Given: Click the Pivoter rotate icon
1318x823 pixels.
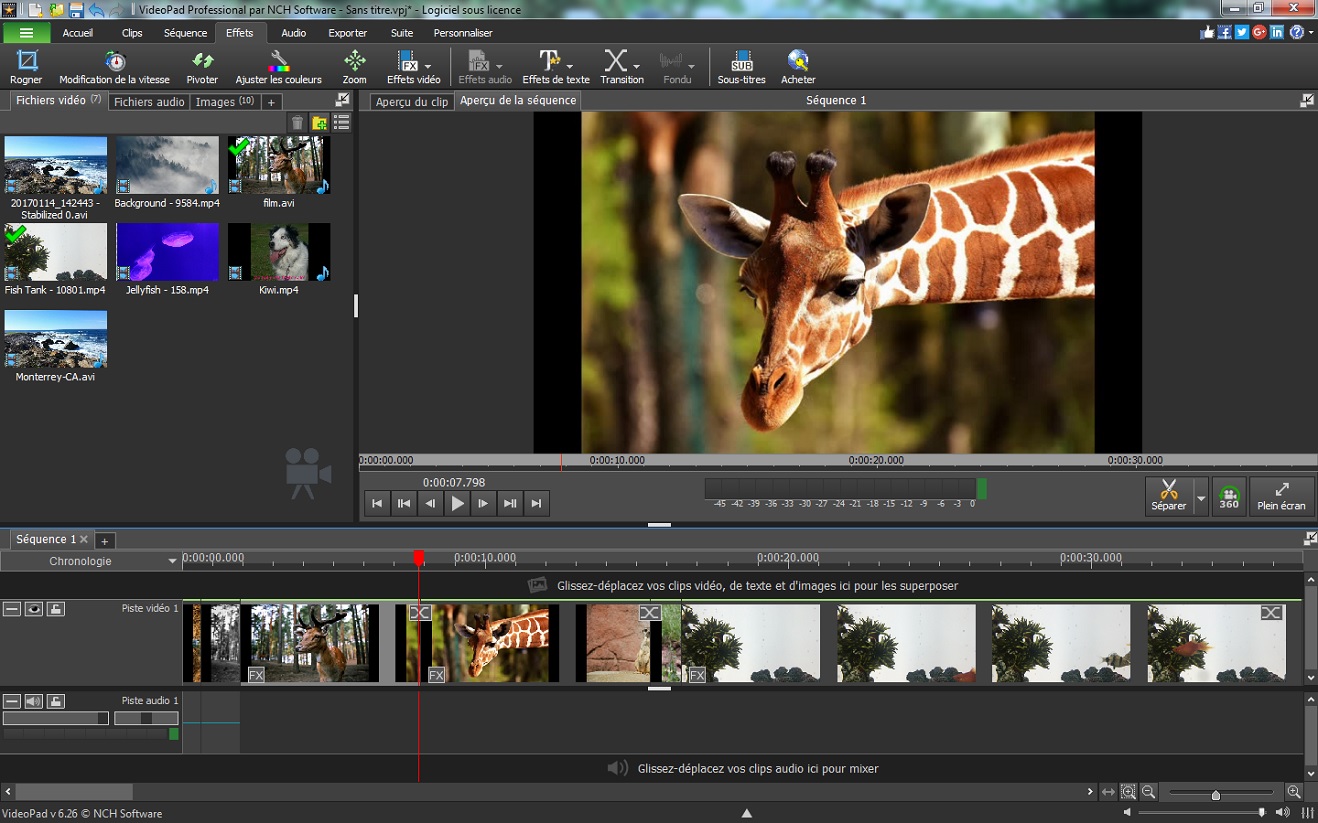Looking at the screenshot, I should 202,67.
